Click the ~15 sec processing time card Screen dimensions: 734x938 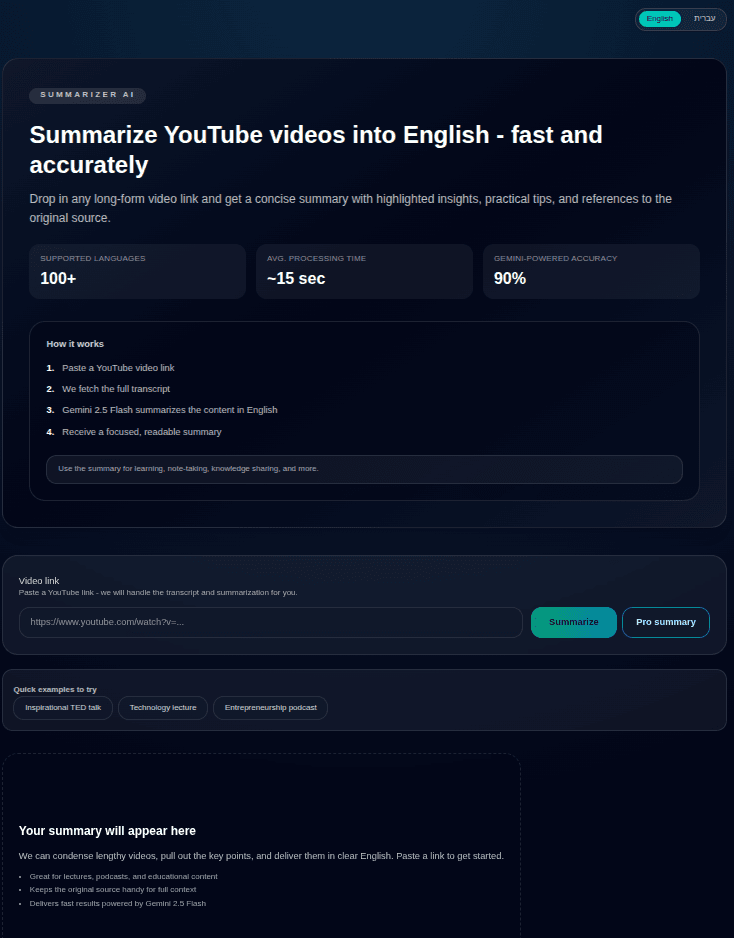click(364, 271)
